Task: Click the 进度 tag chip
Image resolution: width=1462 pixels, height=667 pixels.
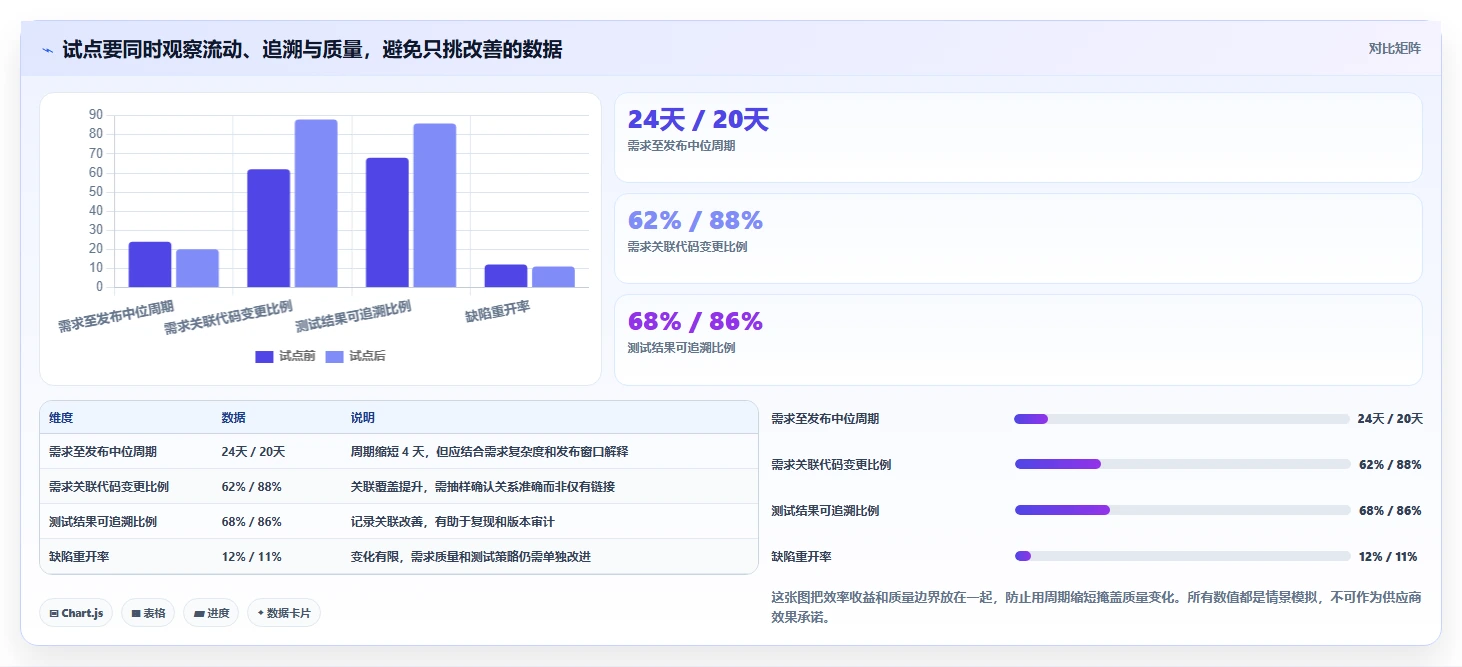Action: [211, 613]
